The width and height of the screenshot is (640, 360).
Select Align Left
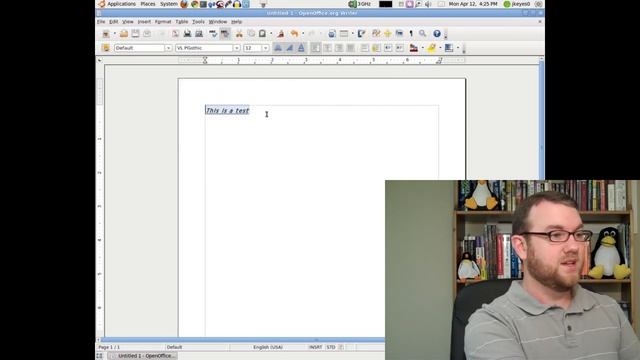(316, 48)
